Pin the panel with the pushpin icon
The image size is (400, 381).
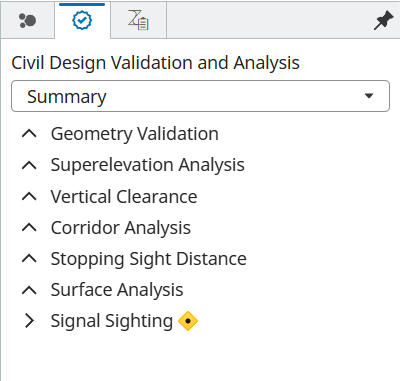click(383, 20)
